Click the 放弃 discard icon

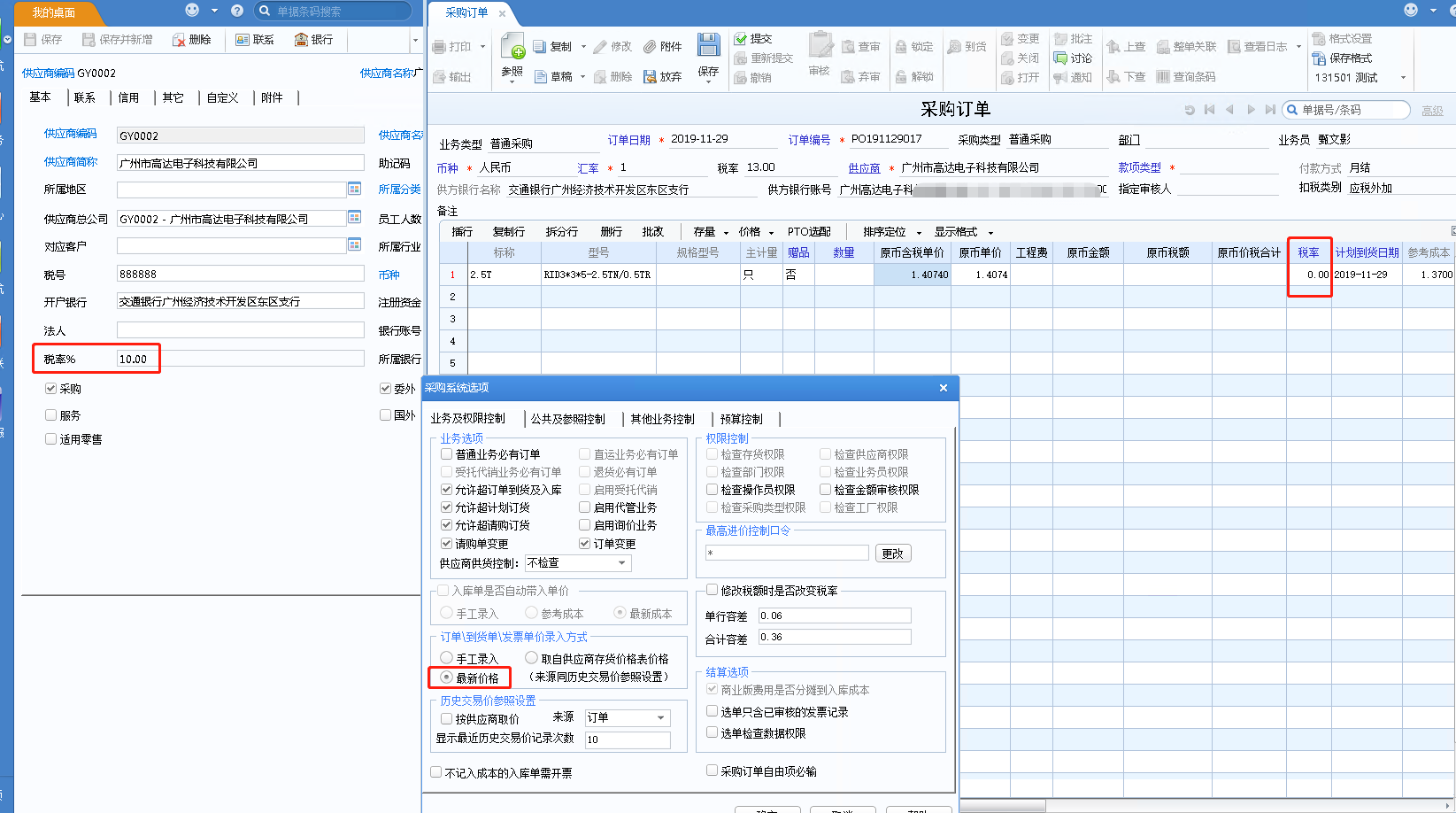tap(651, 77)
